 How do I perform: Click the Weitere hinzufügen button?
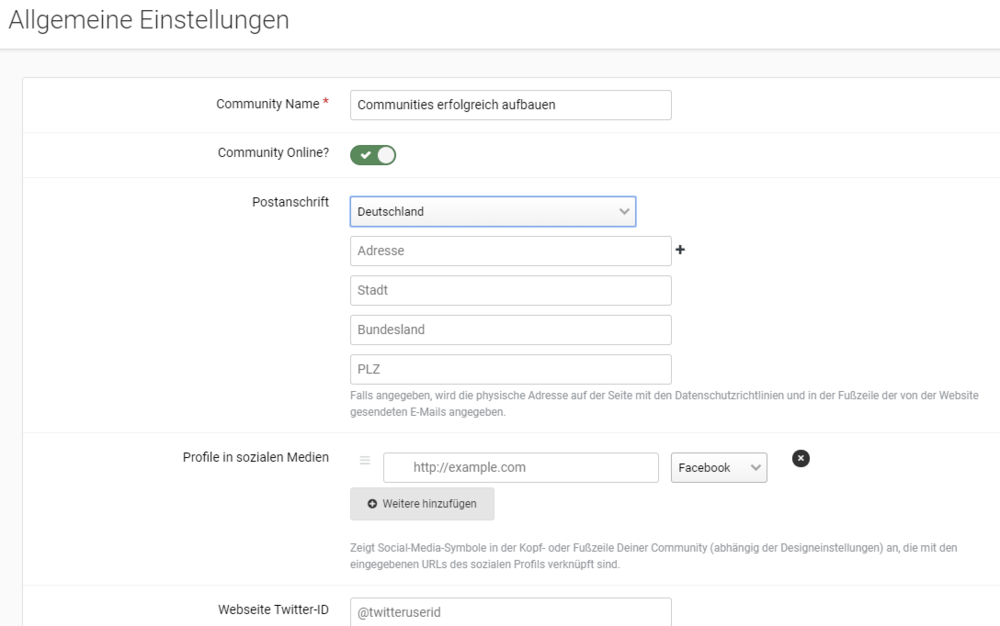[x=422, y=504]
